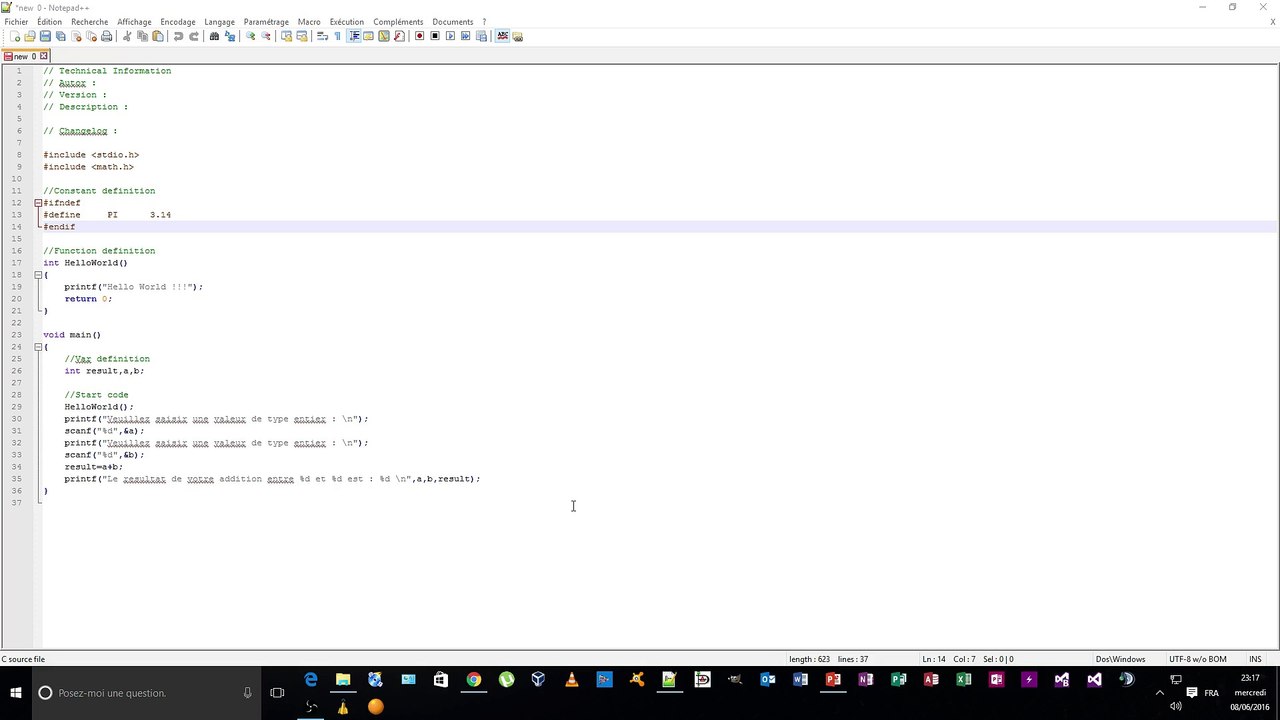Viewport: 1280px width, 720px height.
Task: Run the macro multiple times icon
Action: point(466,36)
